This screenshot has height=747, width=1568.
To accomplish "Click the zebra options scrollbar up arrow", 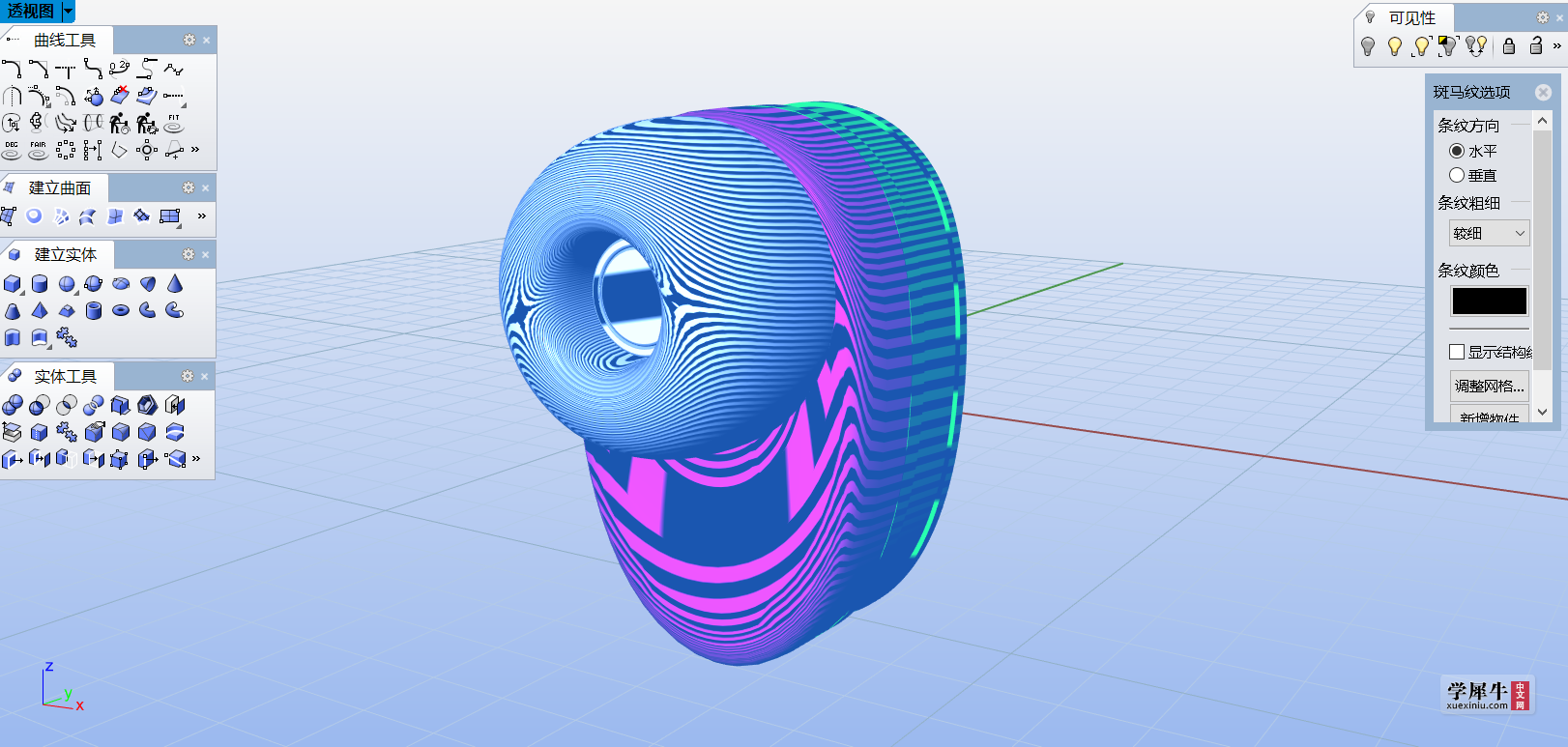I will [x=1542, y=120].
